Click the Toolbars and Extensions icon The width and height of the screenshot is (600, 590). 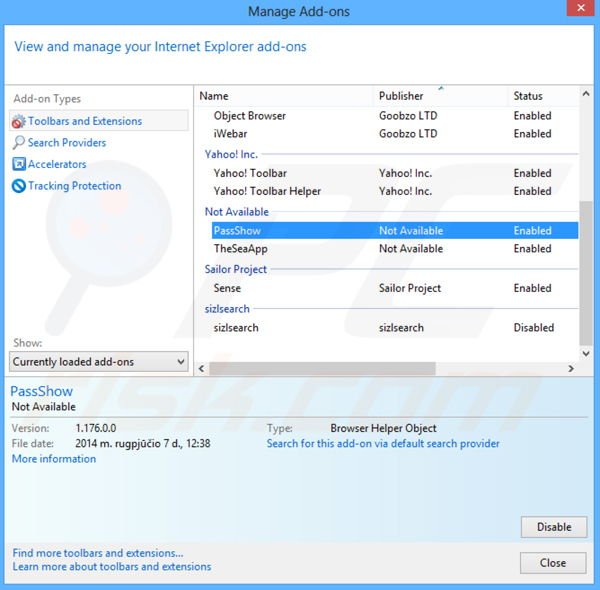19,121
